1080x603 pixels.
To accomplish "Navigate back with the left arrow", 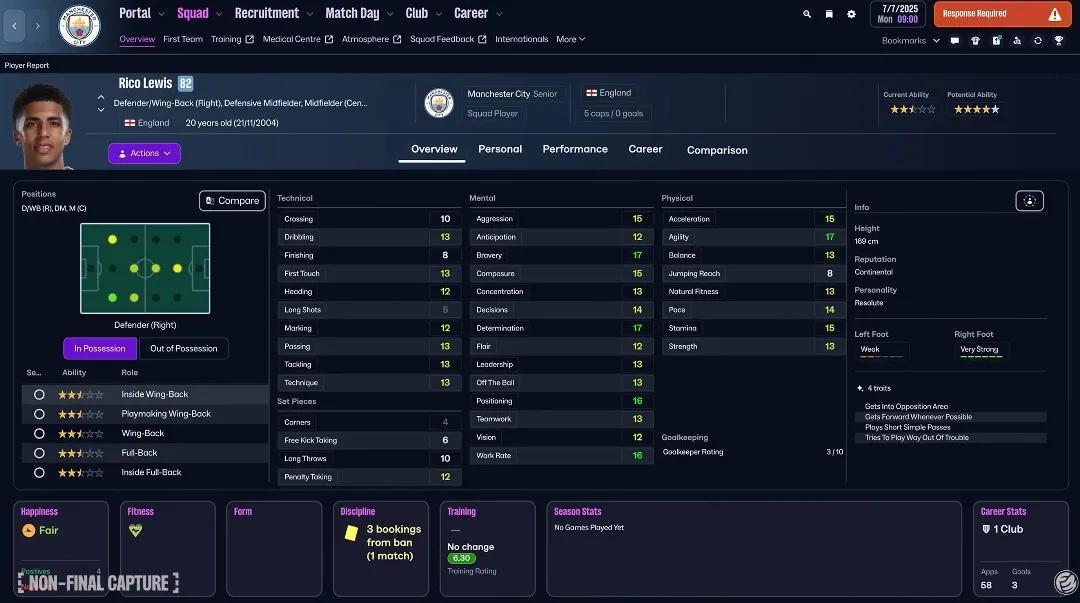I will [15, 26].
